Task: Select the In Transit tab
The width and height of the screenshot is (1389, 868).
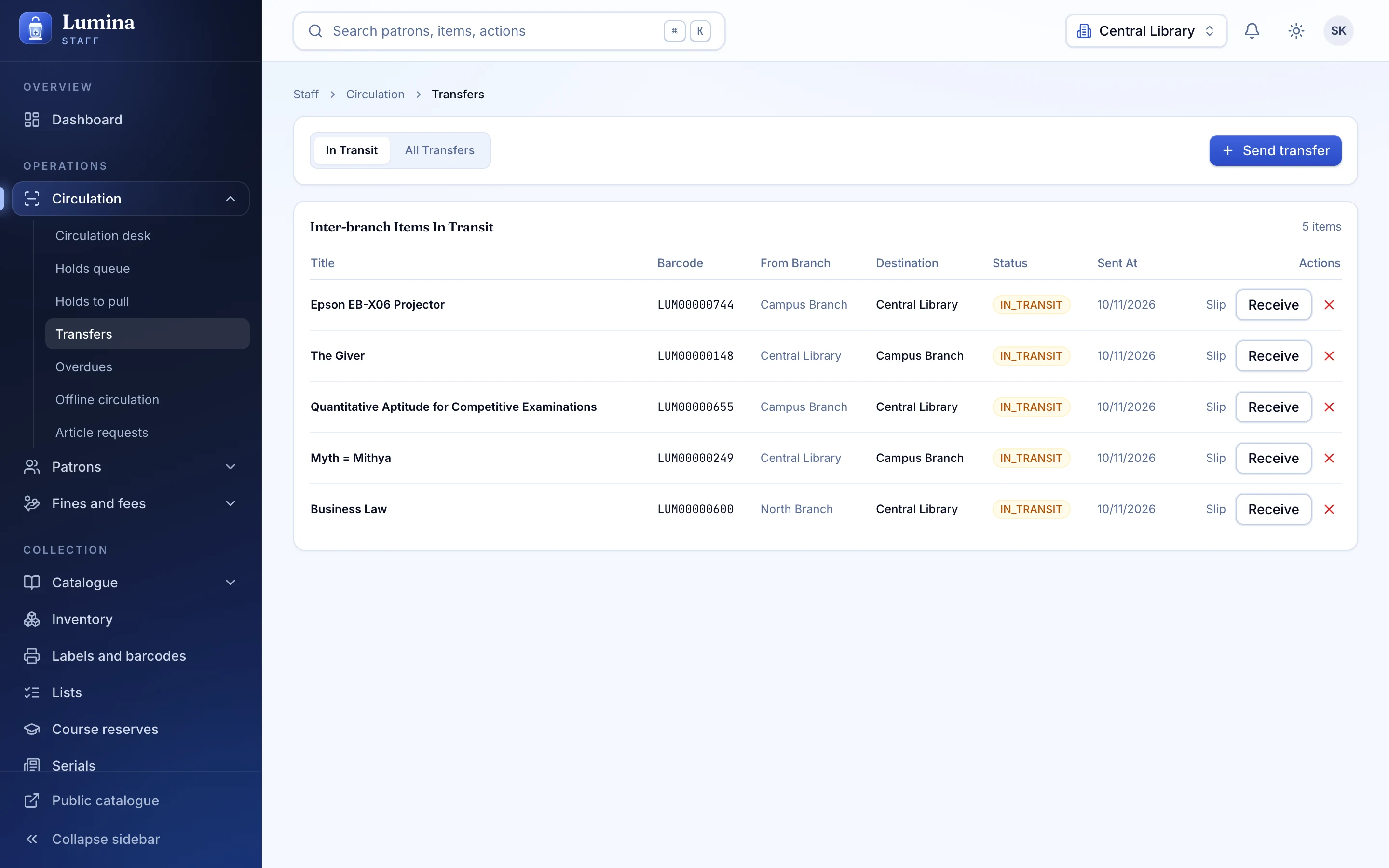Action: pyautogui.click(x=352, y=150)
